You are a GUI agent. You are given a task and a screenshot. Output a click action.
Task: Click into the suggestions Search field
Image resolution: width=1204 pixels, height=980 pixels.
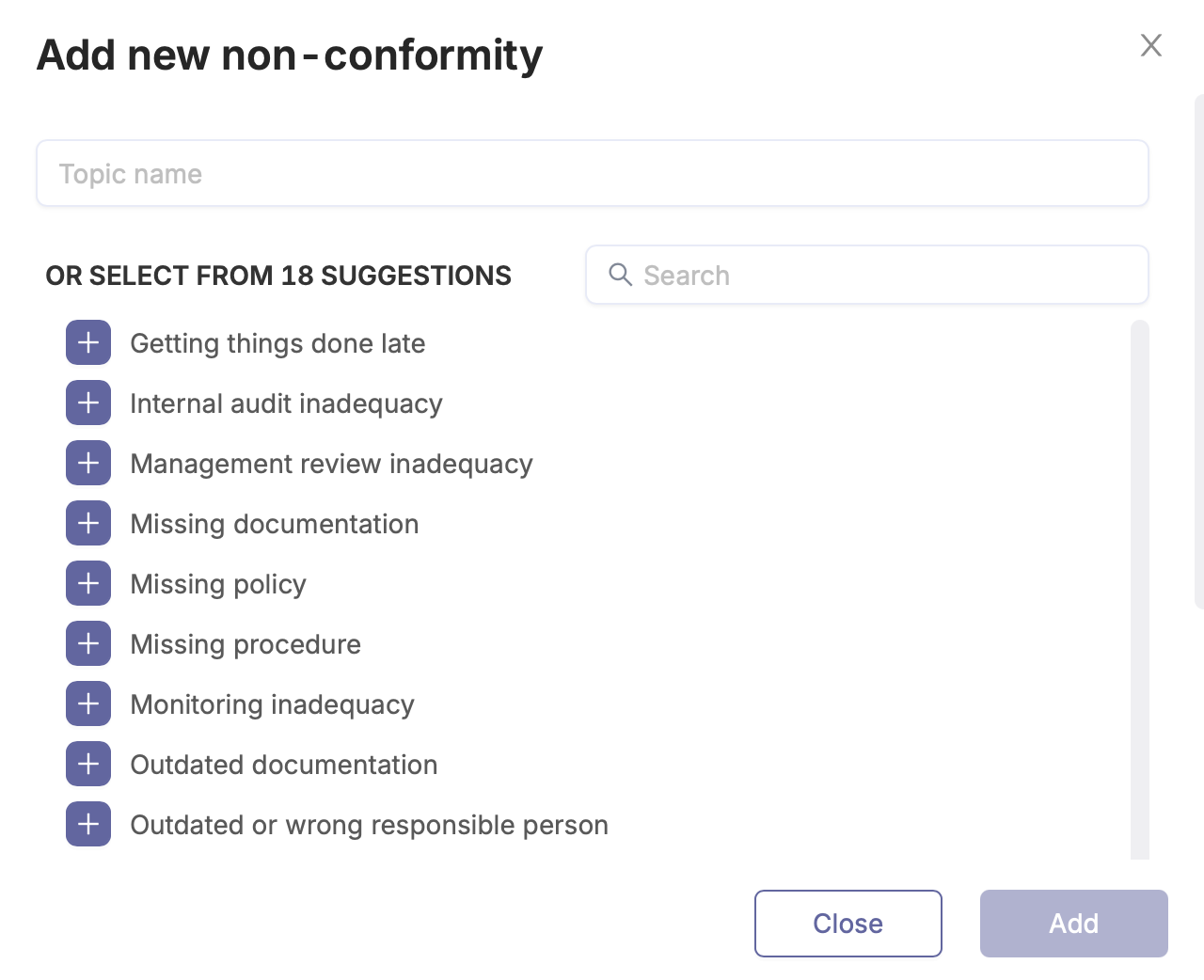pos(867,275)
